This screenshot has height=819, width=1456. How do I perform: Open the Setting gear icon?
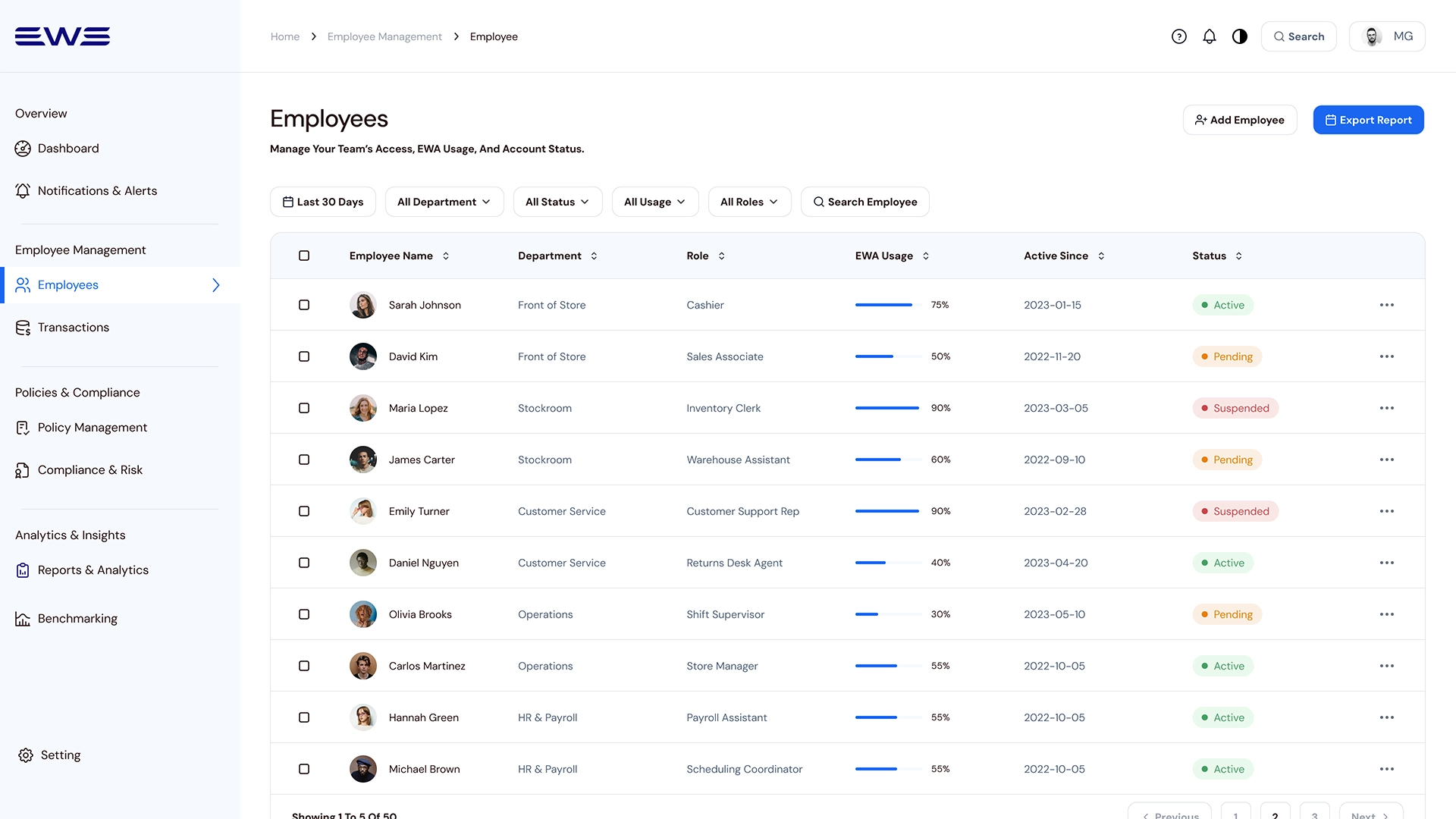click(x=26, y=755)
